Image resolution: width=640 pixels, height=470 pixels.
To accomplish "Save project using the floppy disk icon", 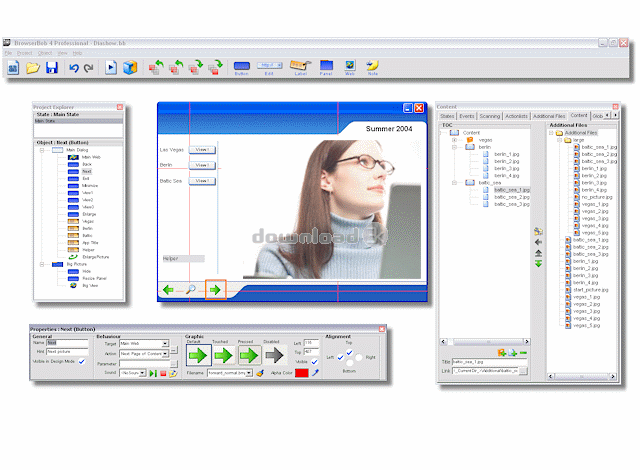I will pyautogui.click(x=52, y=67).
